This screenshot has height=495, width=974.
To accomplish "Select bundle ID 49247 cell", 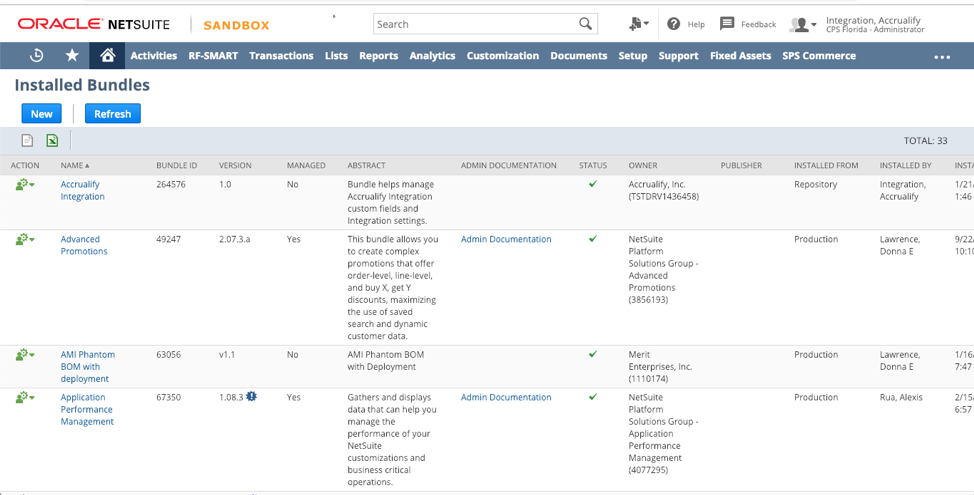I will click(x=168, y=239).
